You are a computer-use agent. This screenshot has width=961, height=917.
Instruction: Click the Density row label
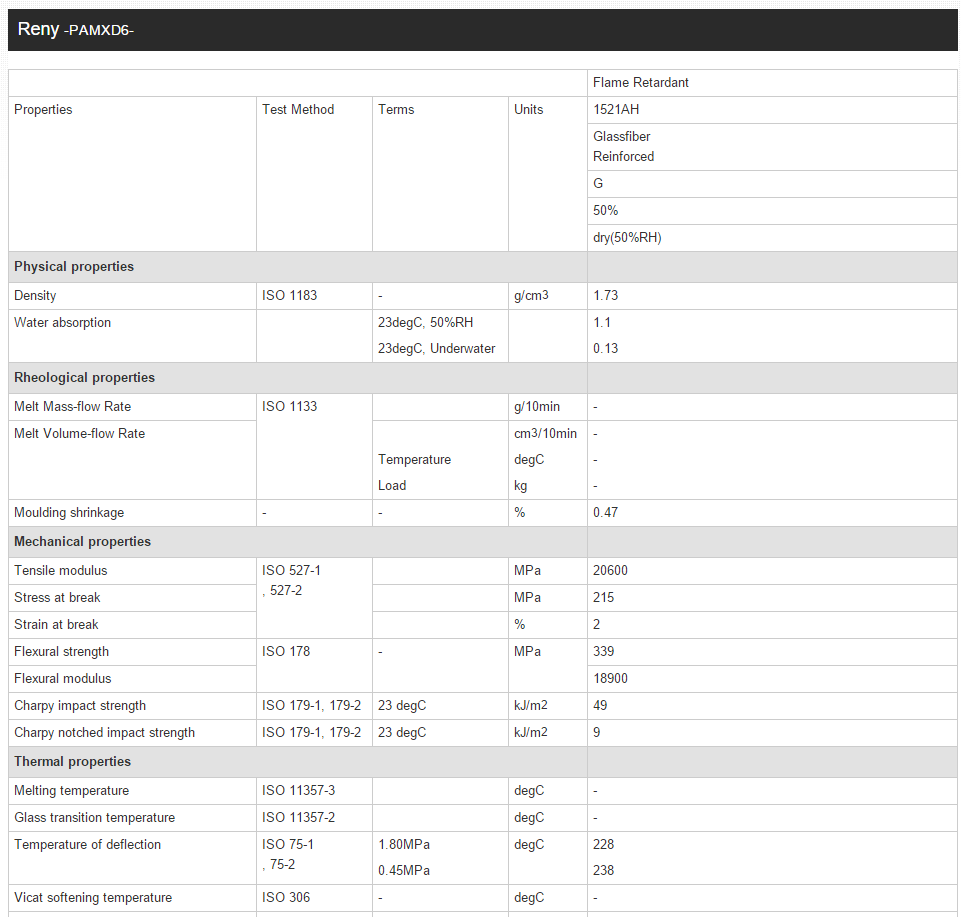[x=35, y=295]
